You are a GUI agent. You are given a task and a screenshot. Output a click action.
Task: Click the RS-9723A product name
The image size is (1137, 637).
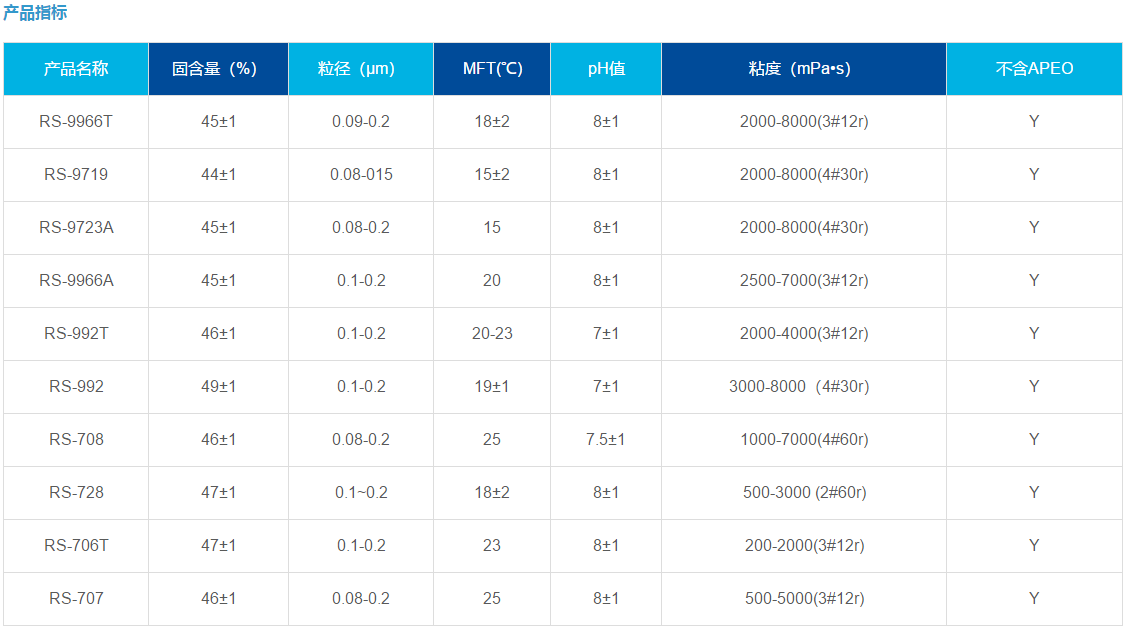point(76,228)
